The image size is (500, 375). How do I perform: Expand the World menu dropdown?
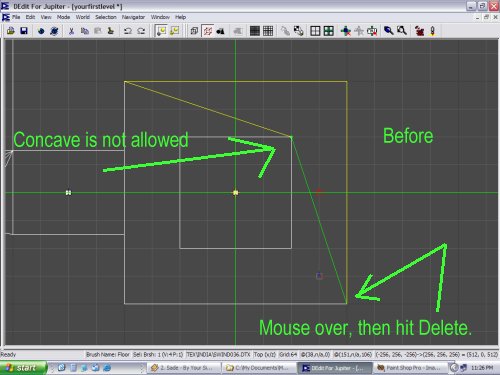point(82,17)
